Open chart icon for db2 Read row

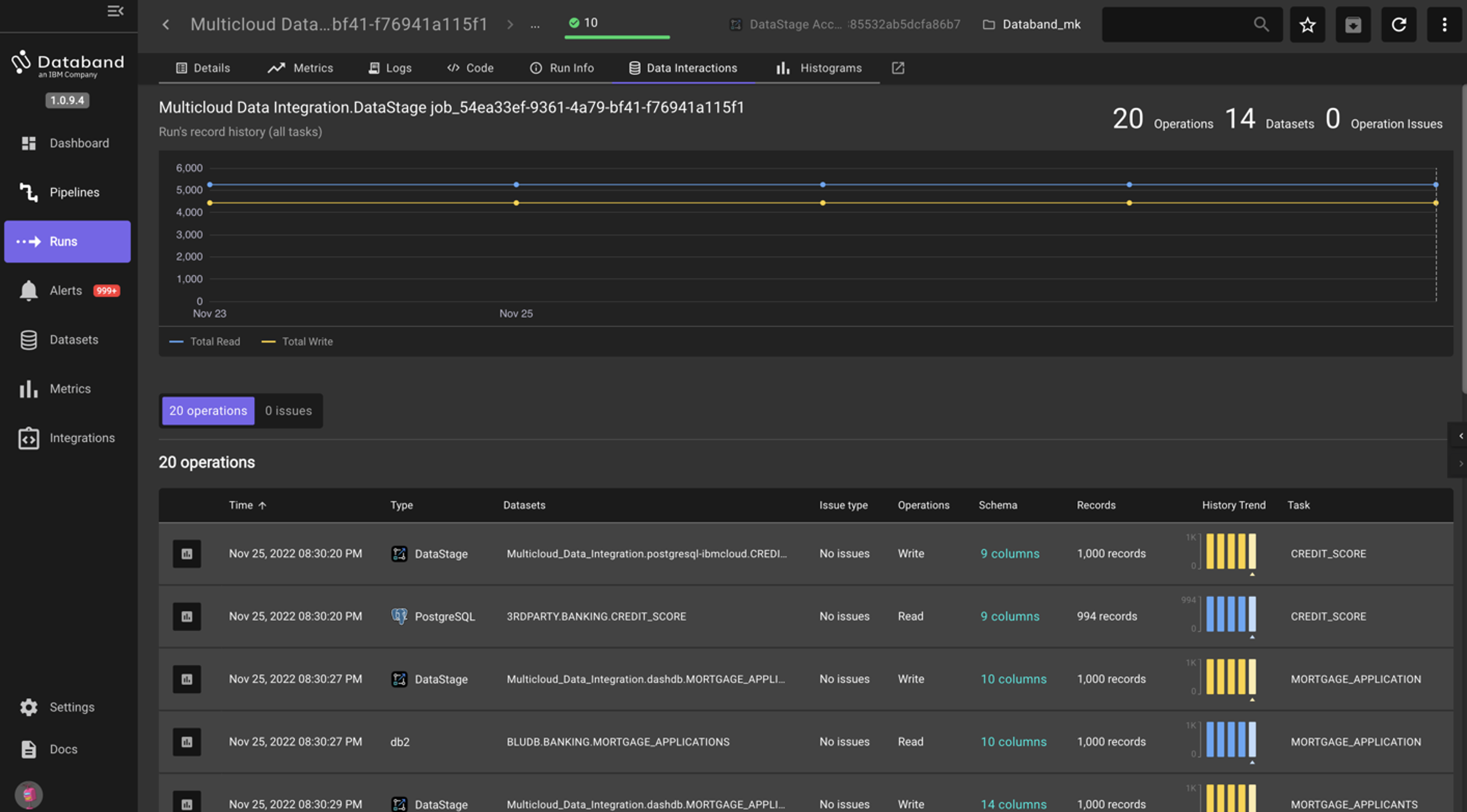187,742
